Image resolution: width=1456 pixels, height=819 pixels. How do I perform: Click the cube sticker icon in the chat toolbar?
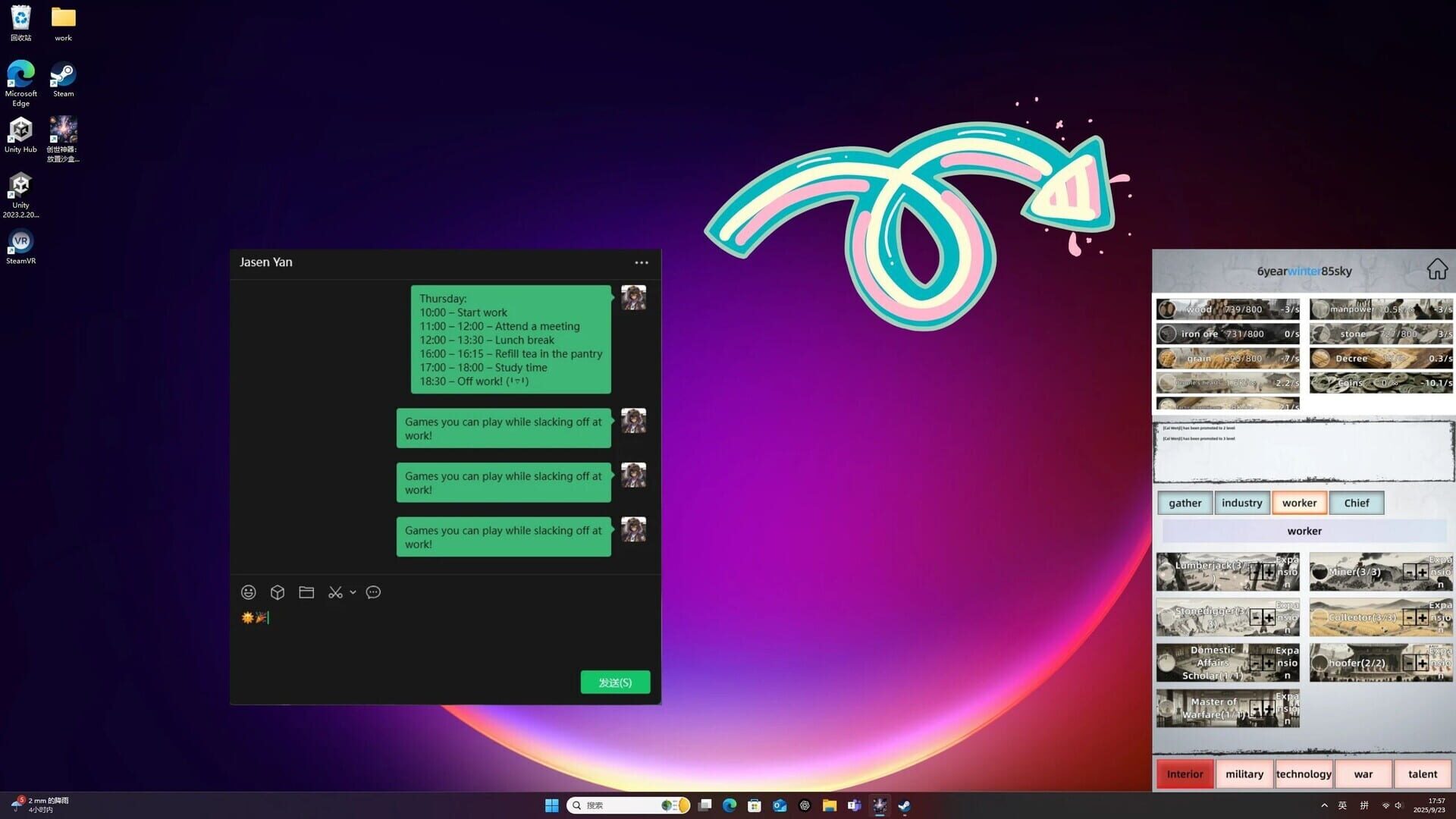tap(277, 592)
